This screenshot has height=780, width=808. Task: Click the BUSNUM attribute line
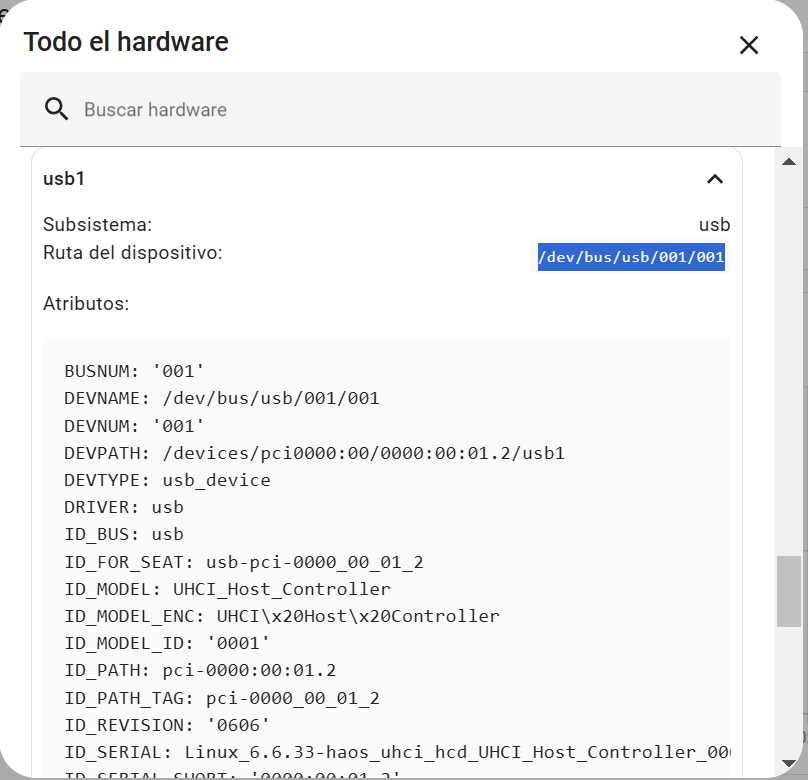click(x=134, y=372)
